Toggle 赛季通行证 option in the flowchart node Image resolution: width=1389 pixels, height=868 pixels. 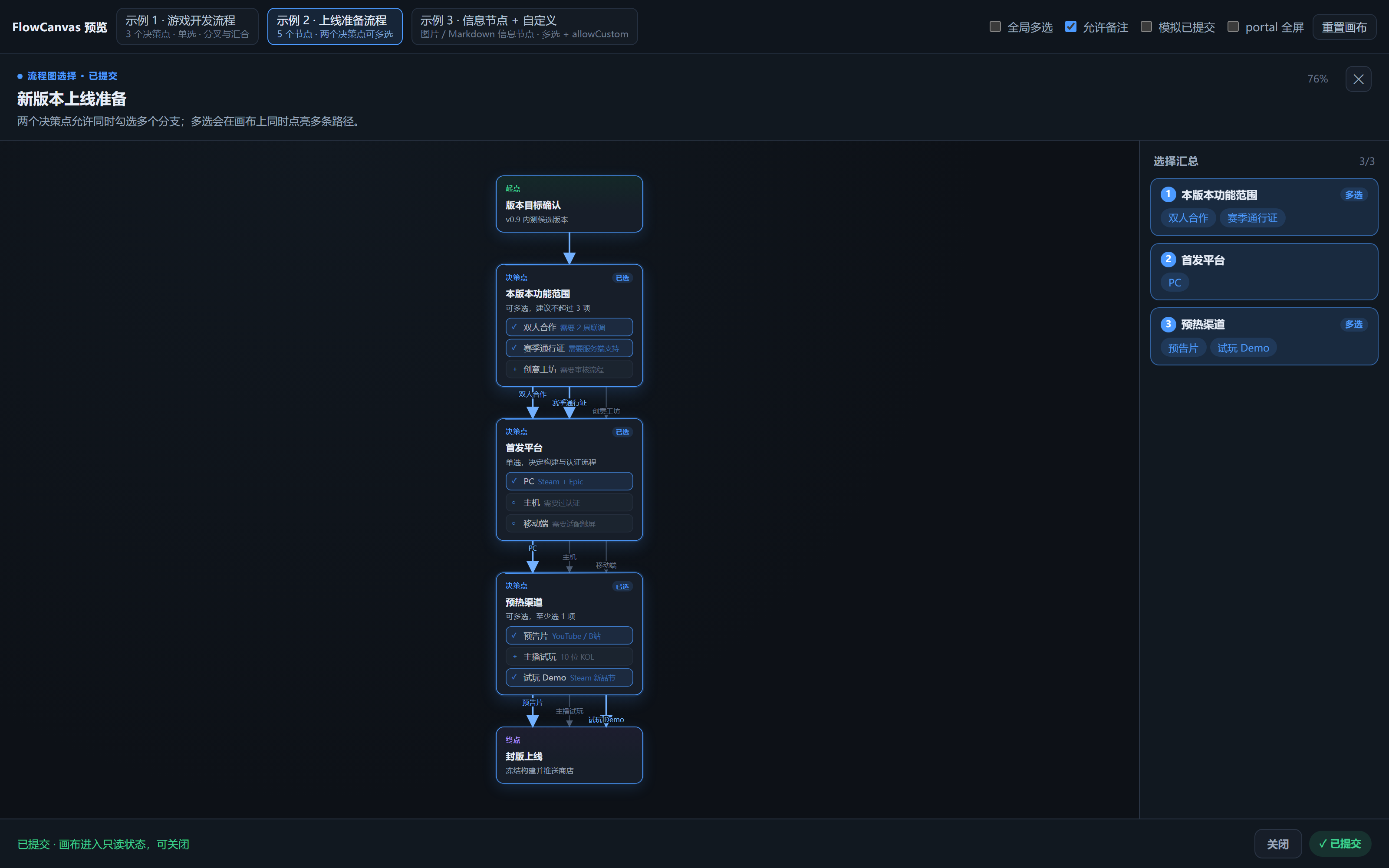(569, 348)
